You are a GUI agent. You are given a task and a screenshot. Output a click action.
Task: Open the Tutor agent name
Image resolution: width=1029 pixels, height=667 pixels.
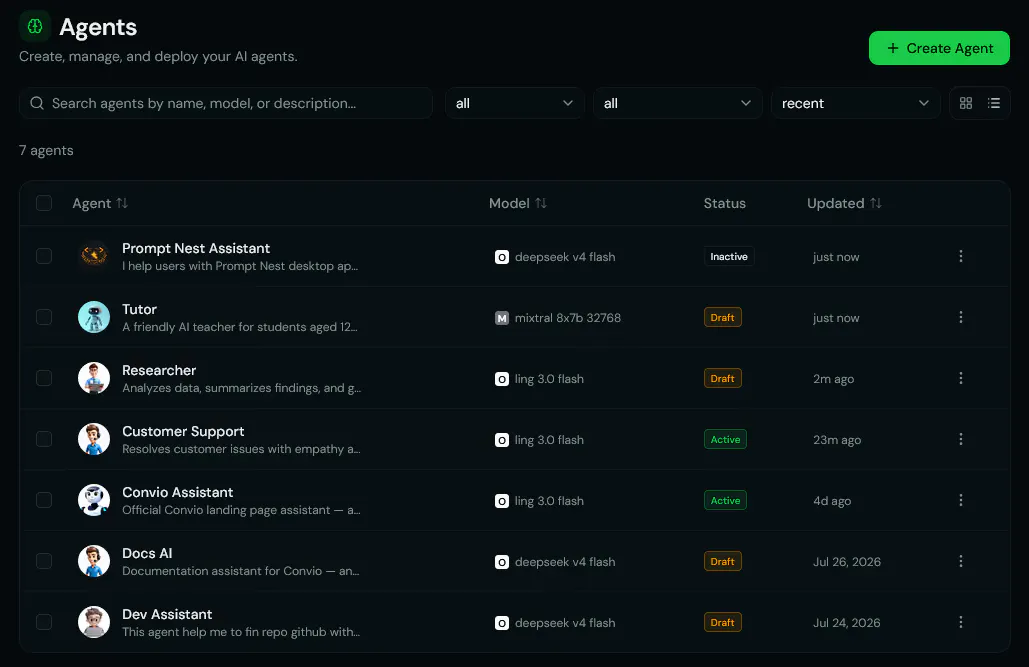point(139,309)
